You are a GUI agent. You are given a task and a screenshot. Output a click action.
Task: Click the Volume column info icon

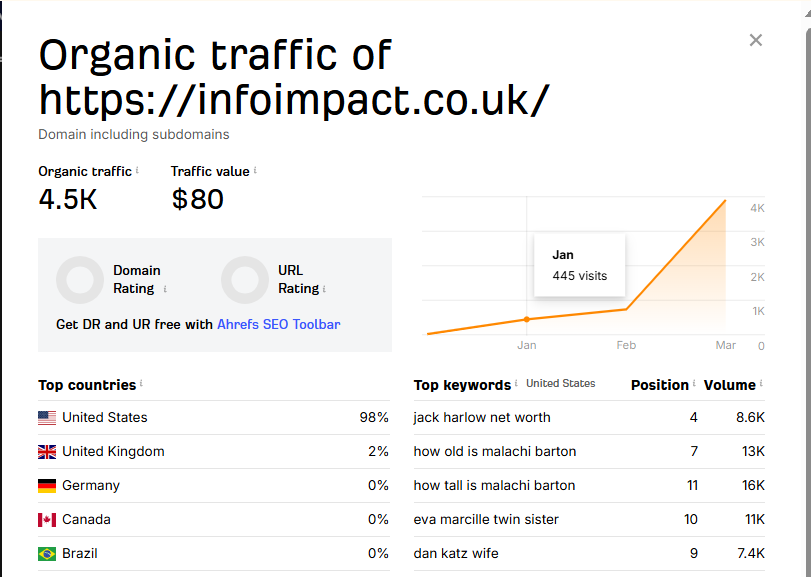click(x=761, y=383)
